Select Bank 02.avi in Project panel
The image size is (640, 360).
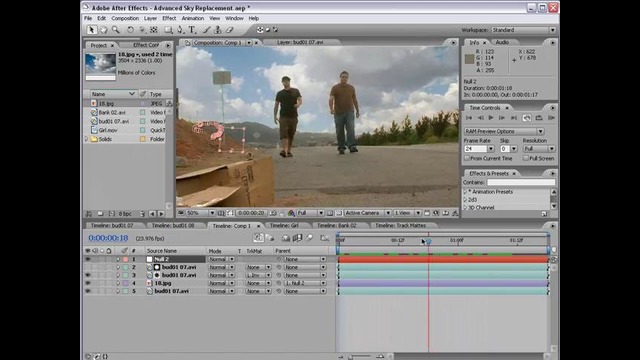[x=112, y=112]
